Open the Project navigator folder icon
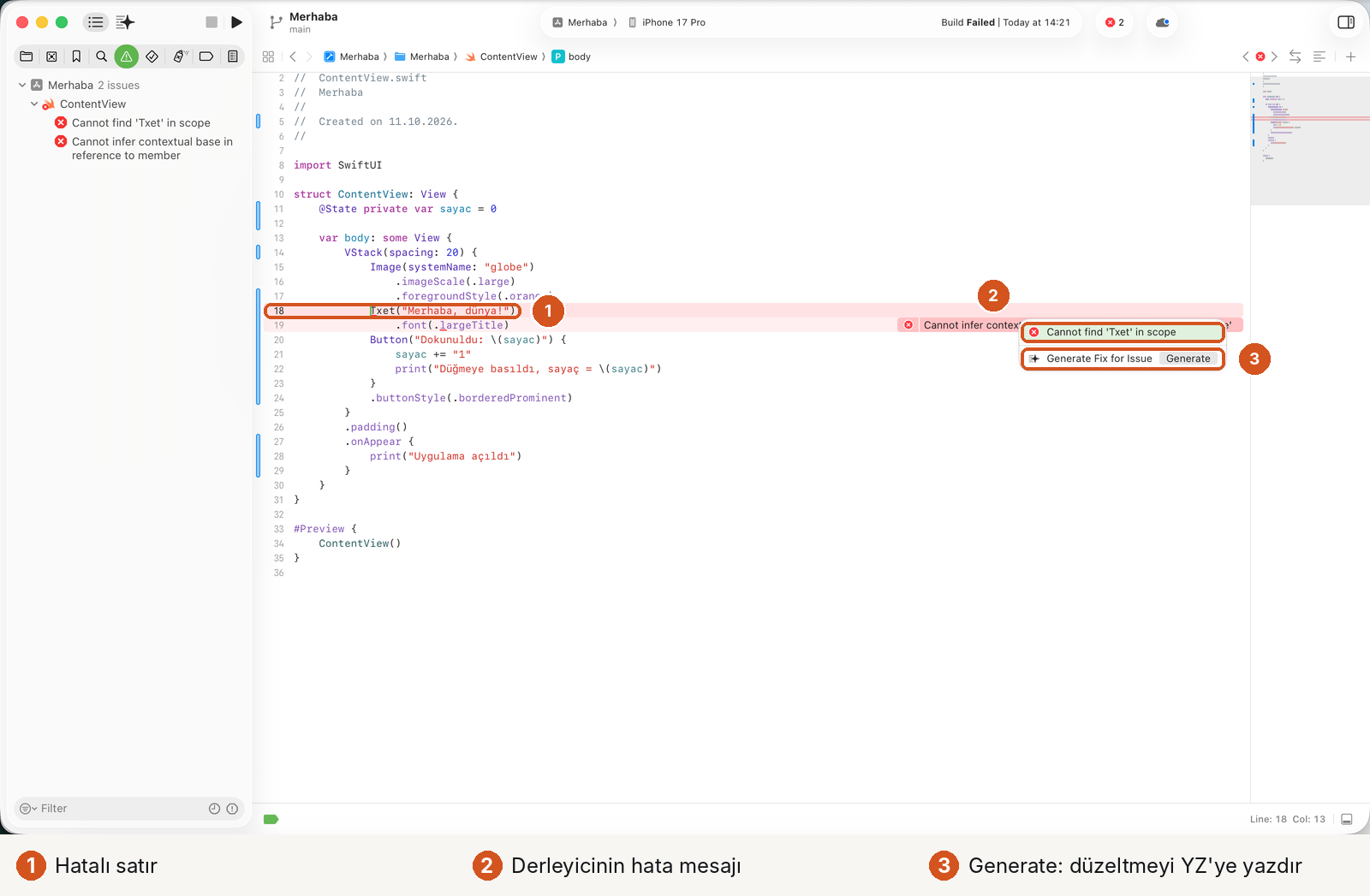1370x896 pixels. pos(27,56)
